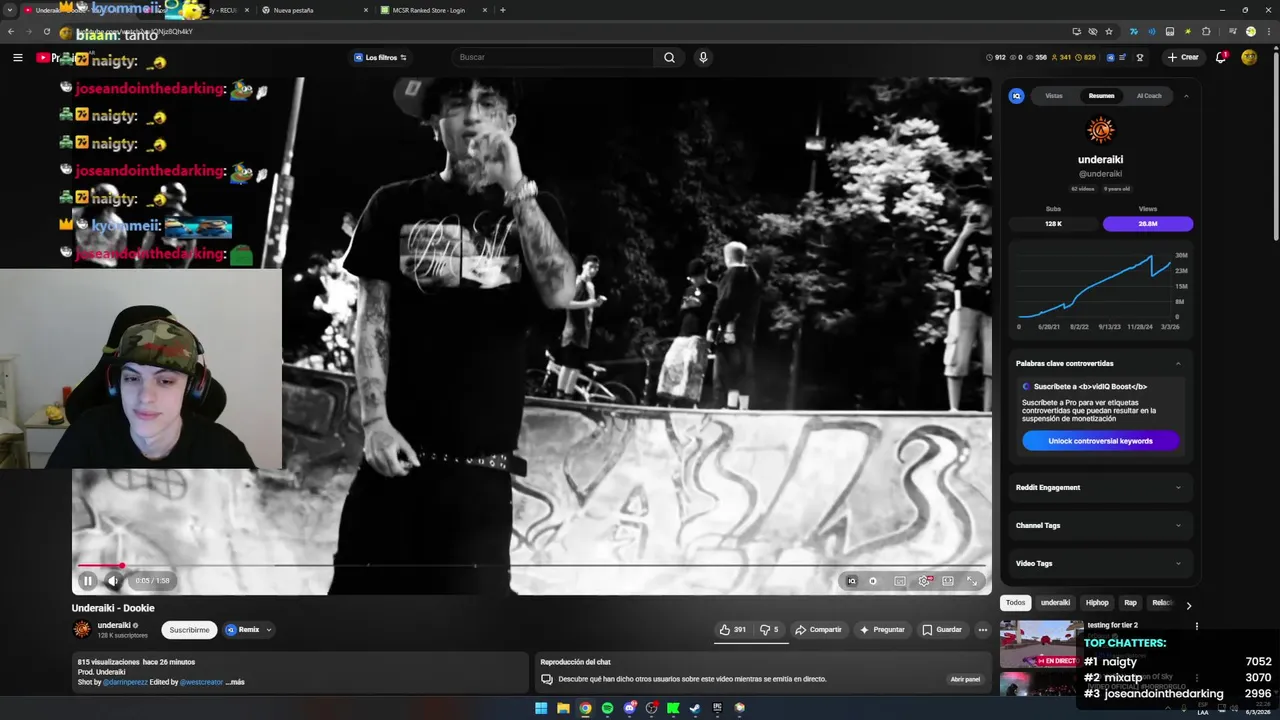Open Discord from the taskbar
Screen dimensions: 1280x720
[x=629, y=708]
